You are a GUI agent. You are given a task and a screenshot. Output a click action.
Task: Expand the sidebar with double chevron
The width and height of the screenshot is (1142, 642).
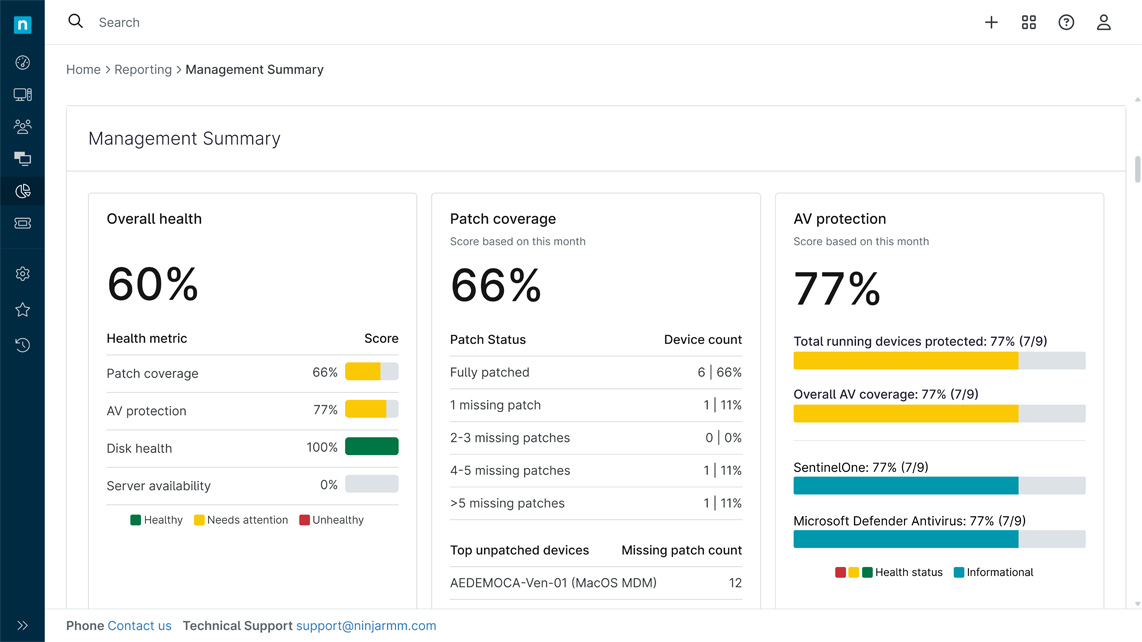(x=22, y=625)
